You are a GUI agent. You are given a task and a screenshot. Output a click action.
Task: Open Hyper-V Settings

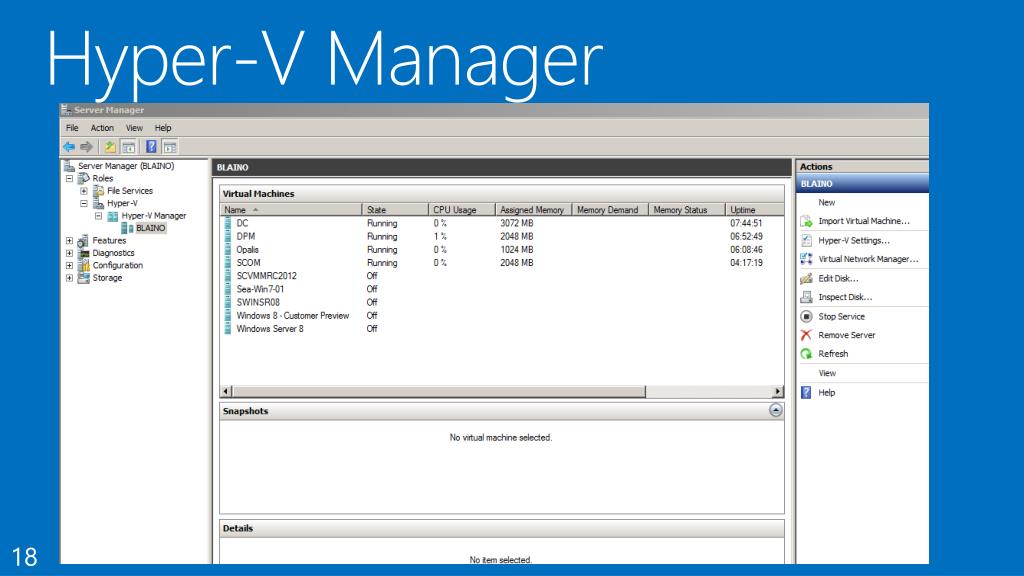pyautogui.click(x=854, y=240)
